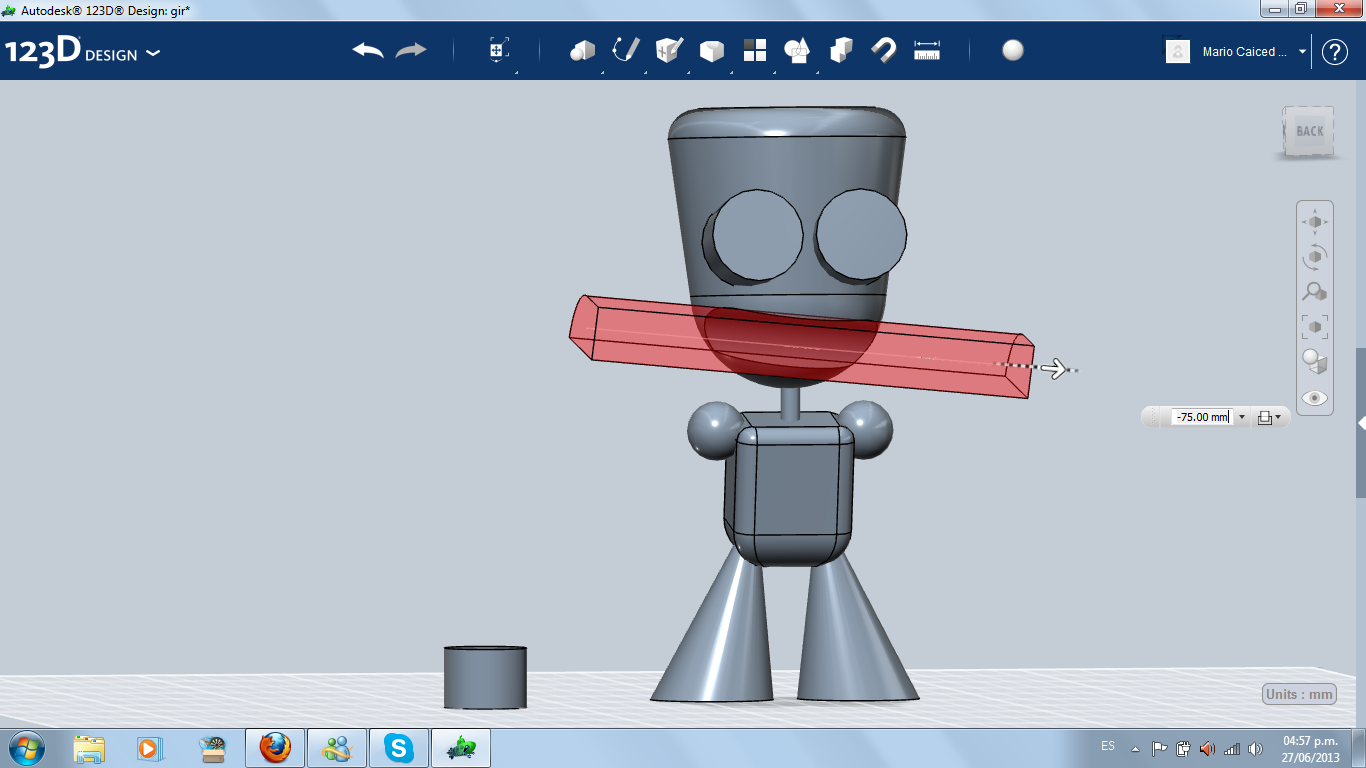Switch to Skype on the taskbar
This screenshot has width=1366, height=768.
(399, 748)
